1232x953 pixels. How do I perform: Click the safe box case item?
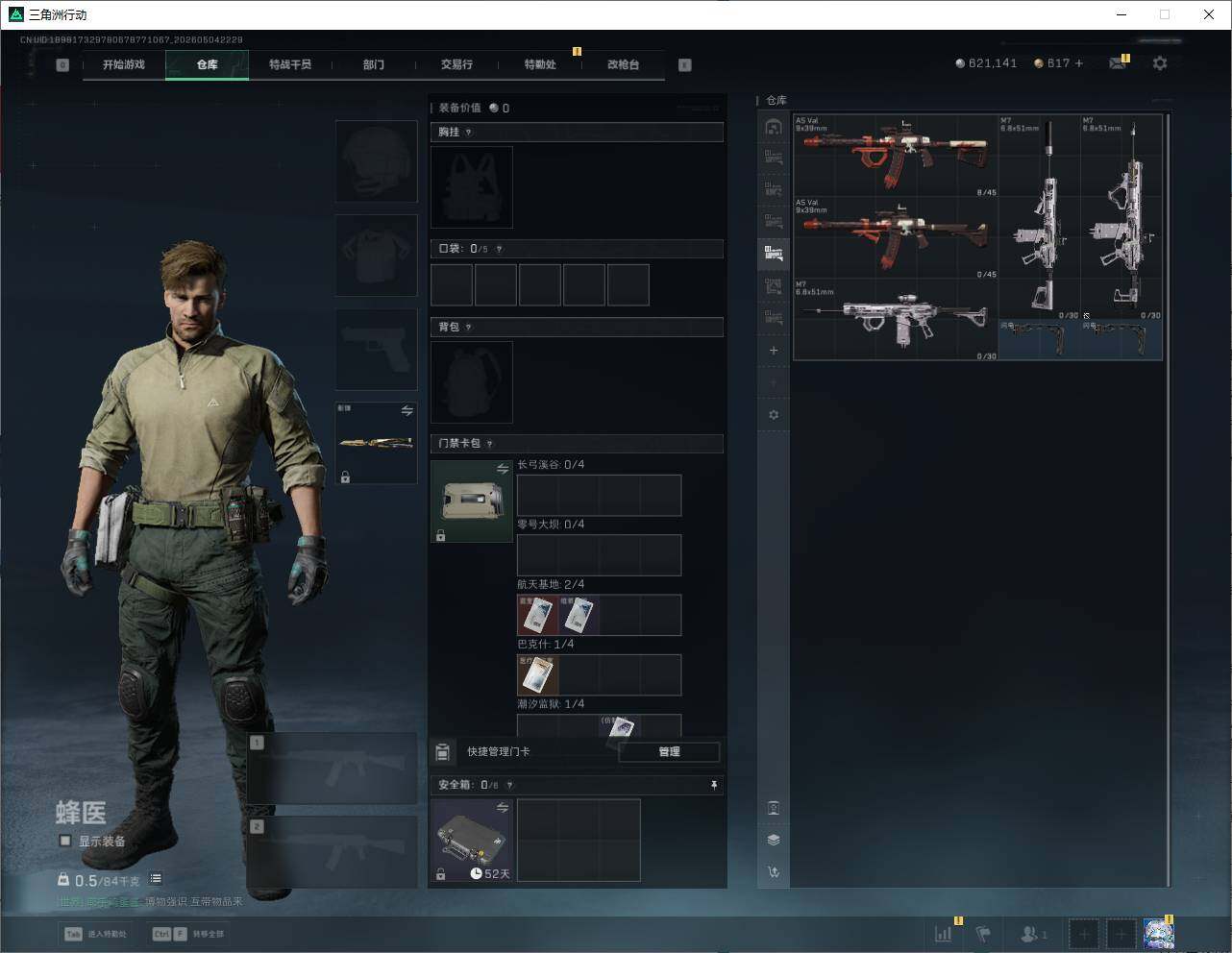(x=472, y=841)
